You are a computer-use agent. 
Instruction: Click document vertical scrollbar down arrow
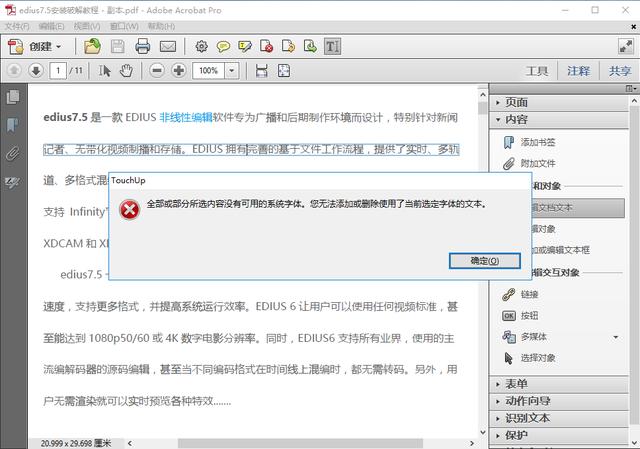point(483,431)
